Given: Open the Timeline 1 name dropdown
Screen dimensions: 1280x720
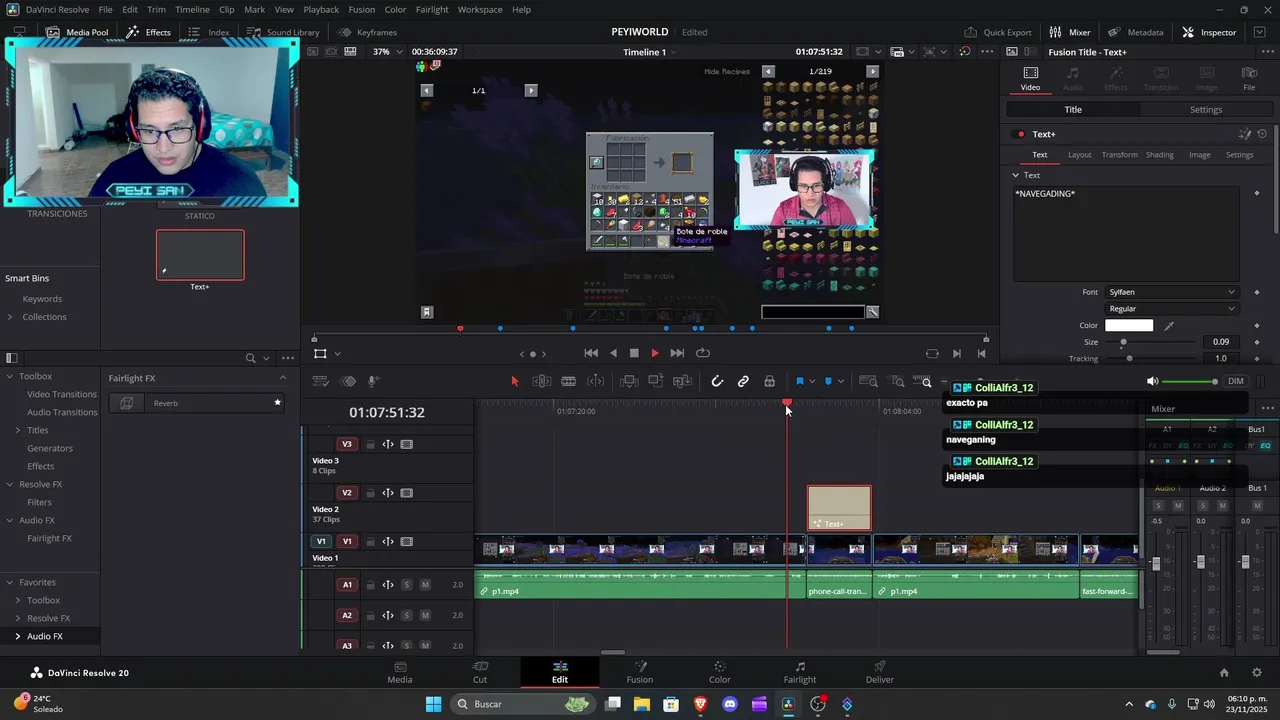Looking at the screenshot, I should point(650,52).
